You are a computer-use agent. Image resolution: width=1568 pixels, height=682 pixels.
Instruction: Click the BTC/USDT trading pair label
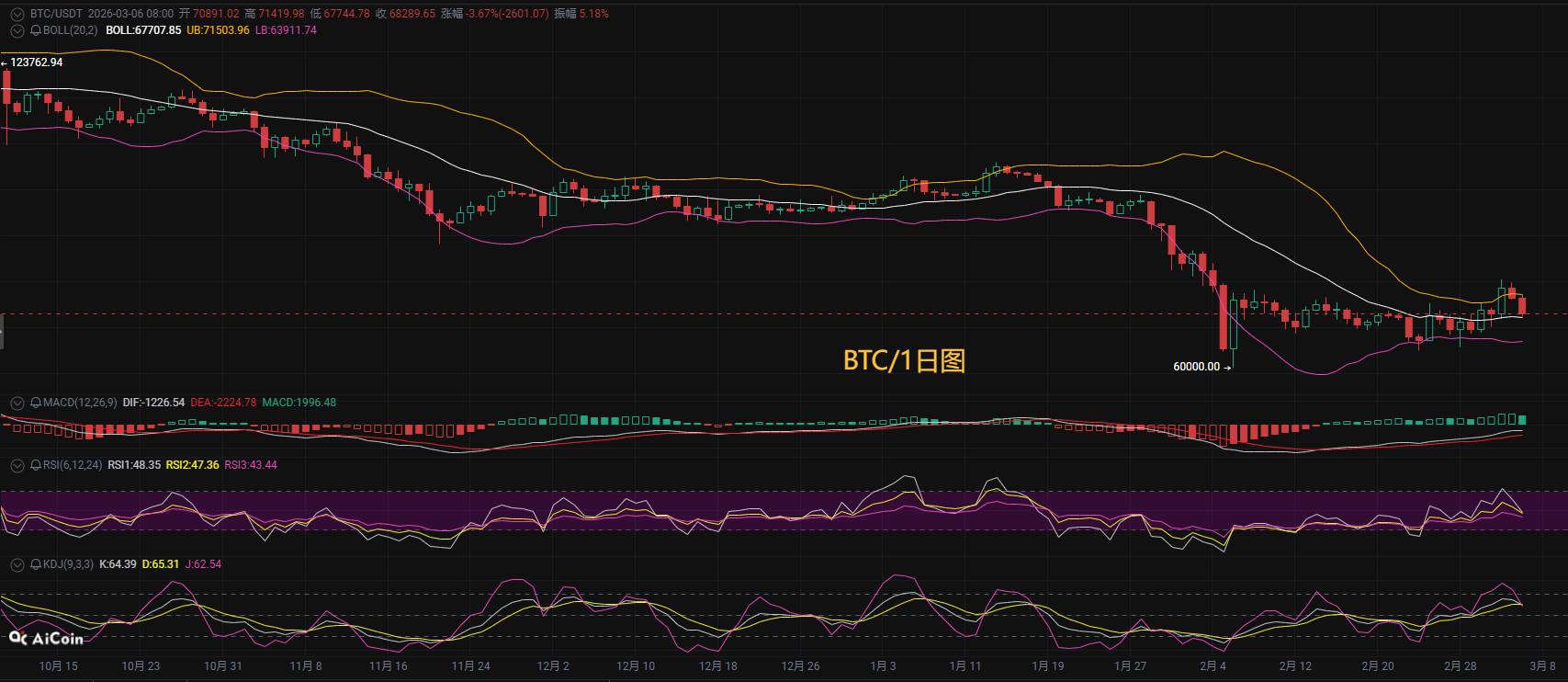tap(56, 14)
